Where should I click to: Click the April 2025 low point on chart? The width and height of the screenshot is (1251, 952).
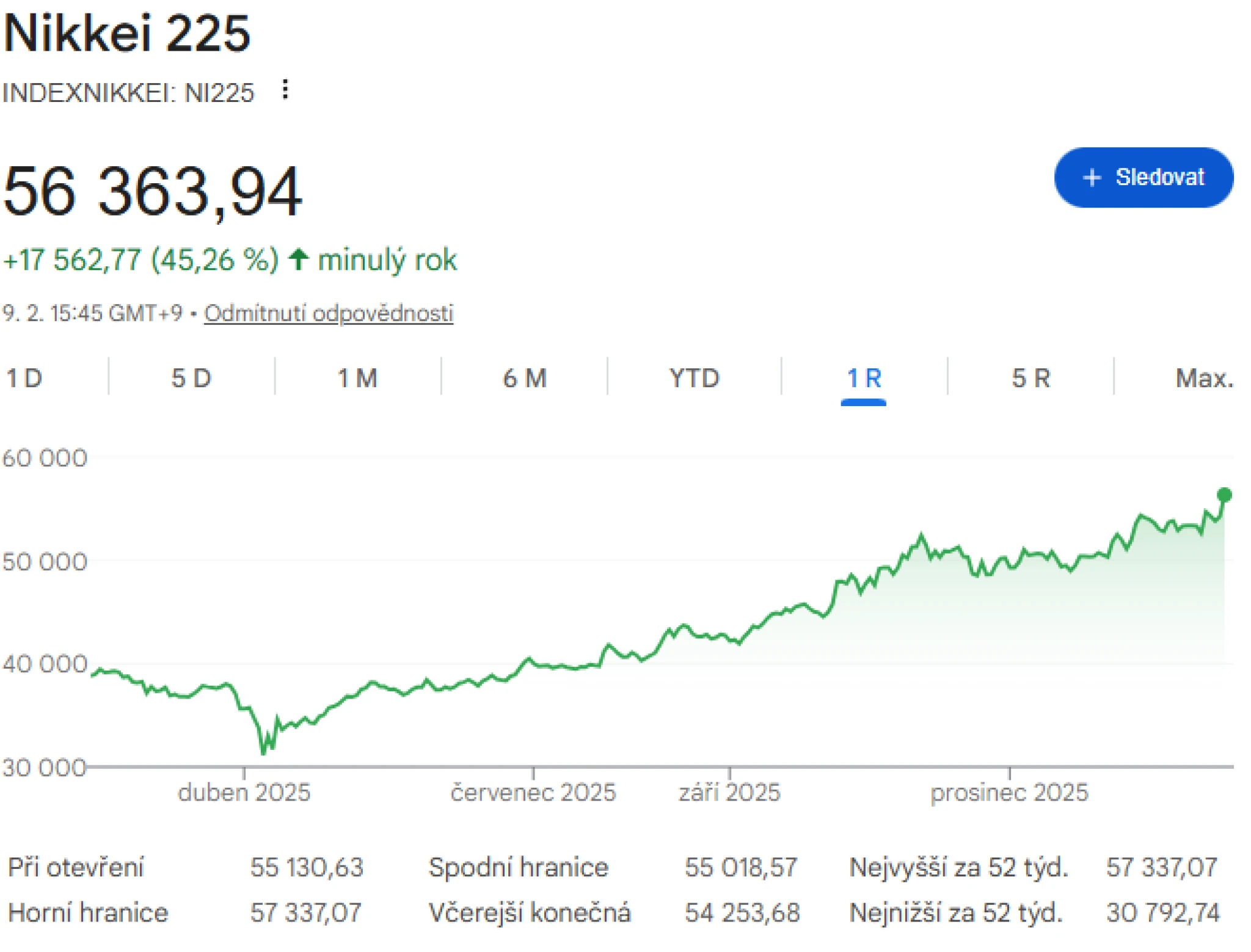[x=264, y=752]
